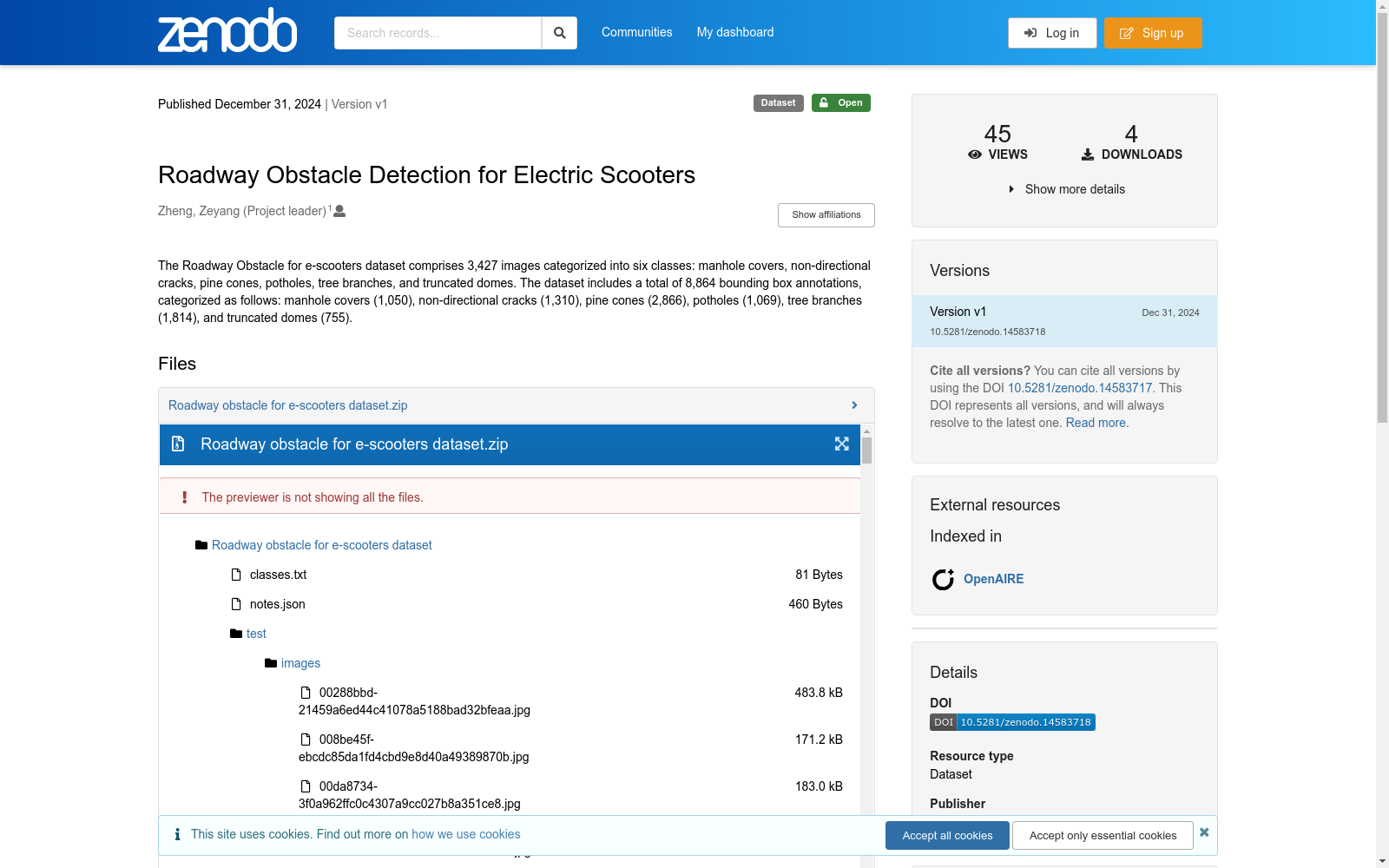Click the 483.8 kB file size

pyautogui.click(x=819, y=693)
